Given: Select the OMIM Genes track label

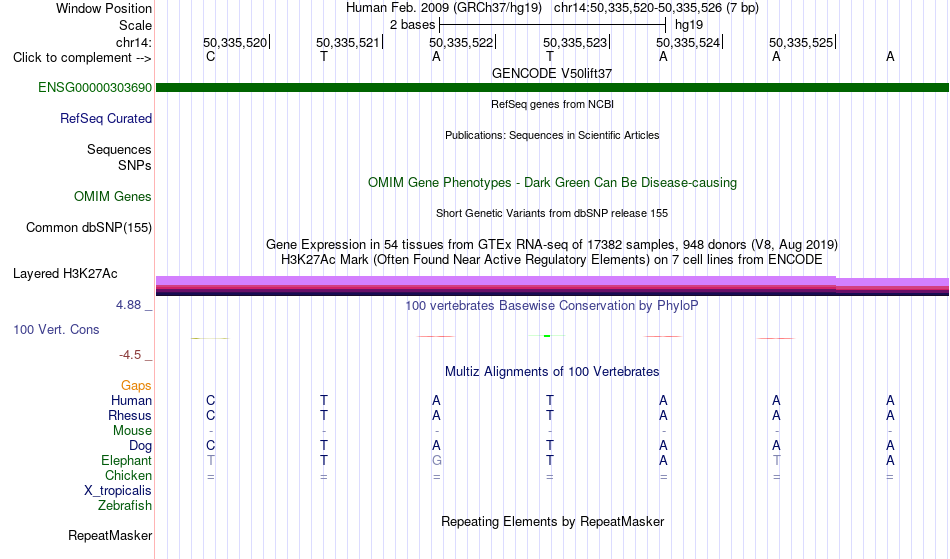Looking at the screenshot, I should point(112,197).
